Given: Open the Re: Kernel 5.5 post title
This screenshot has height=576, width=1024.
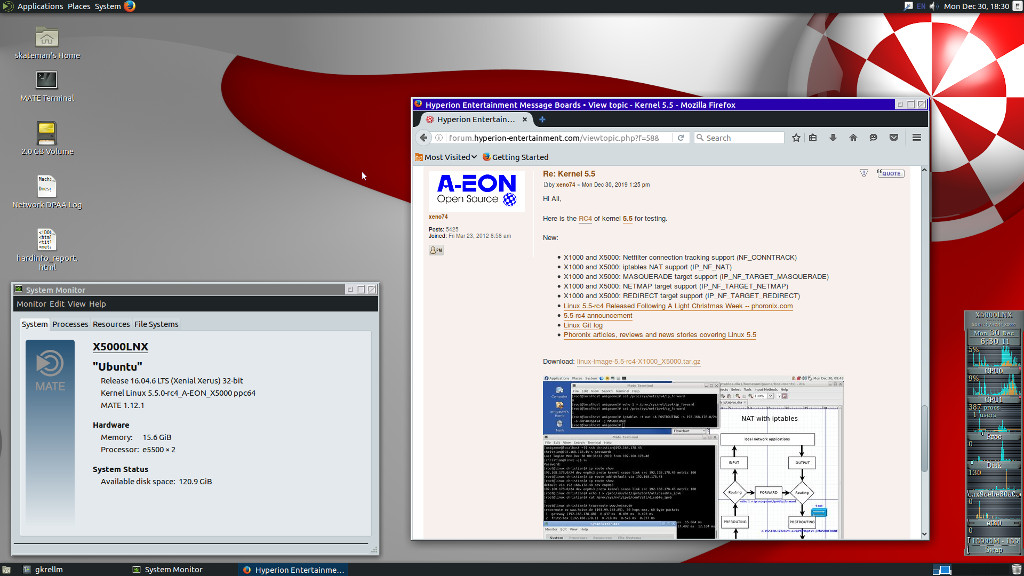Looking at the screenshot, I should (x=569, y=174).
